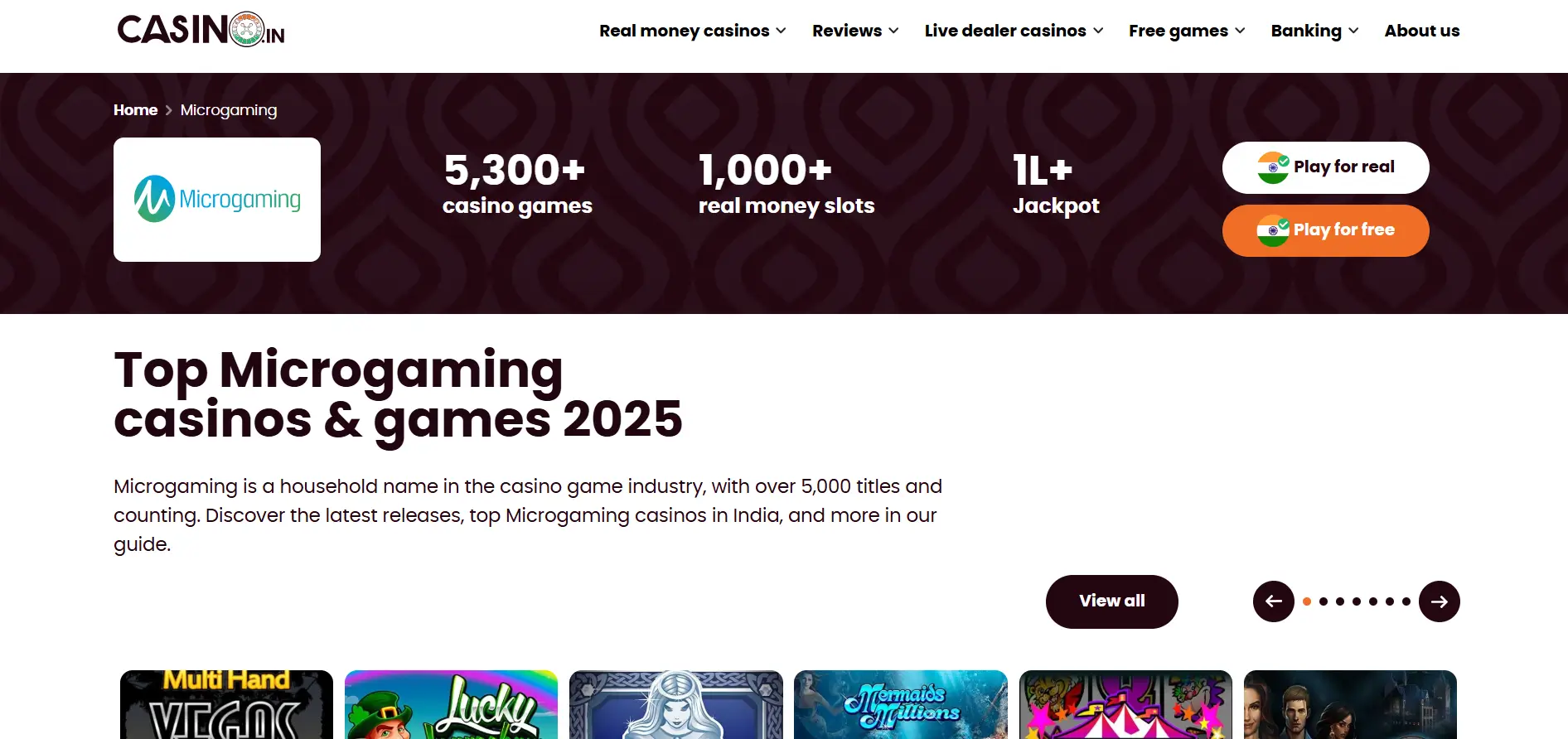The width and height of the screenshot is (1568, 739).
Task: Click the Casino.in site logo
Action: 201,29
